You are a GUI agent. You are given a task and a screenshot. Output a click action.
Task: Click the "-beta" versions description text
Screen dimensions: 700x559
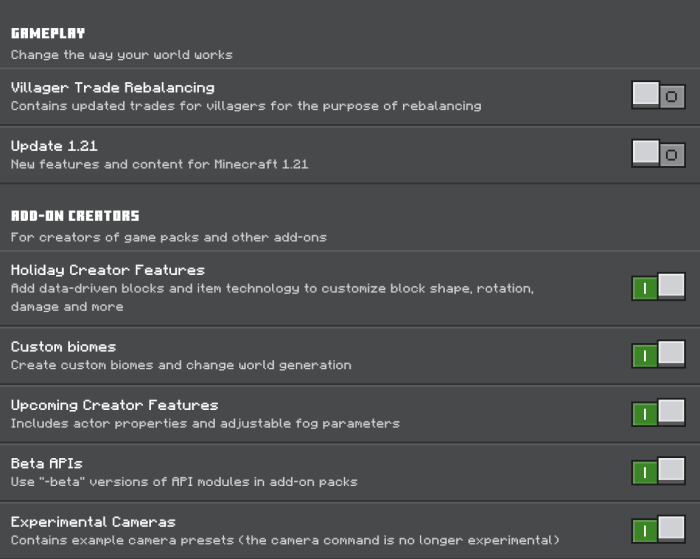click(x=184, y=482)
